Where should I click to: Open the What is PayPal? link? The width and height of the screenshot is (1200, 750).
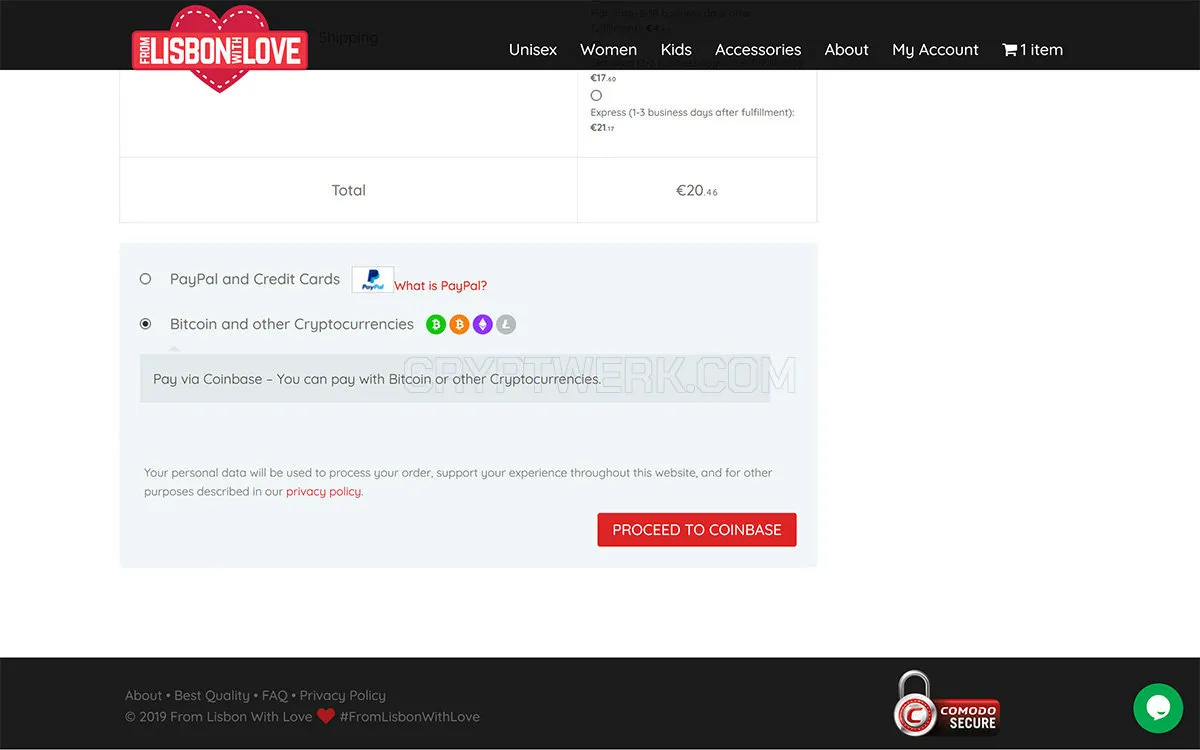pyautogui.click(x=441, y=286)
